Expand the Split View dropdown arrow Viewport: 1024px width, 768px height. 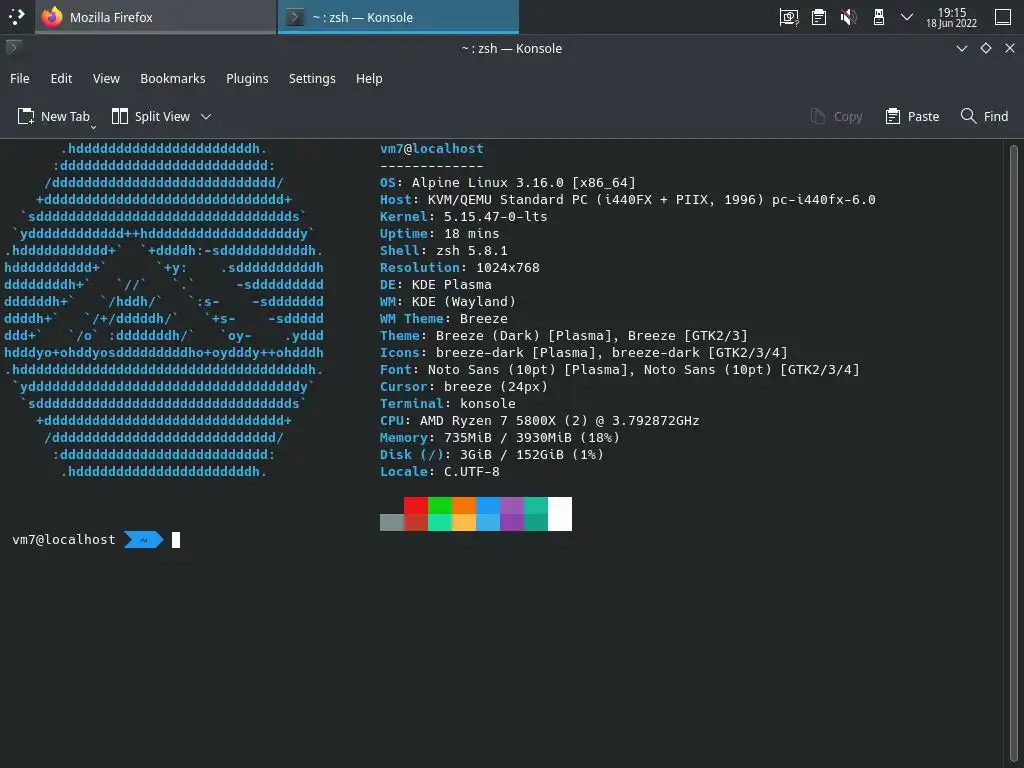(x=206, y=116)
